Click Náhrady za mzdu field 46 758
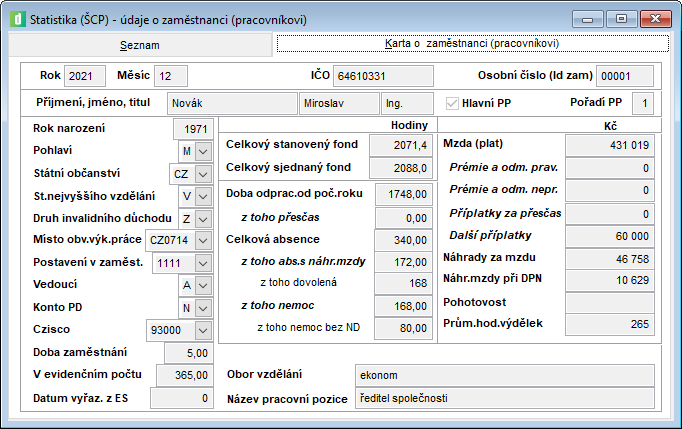Screen dimensions: 682x429 click(x=610, y=259)
